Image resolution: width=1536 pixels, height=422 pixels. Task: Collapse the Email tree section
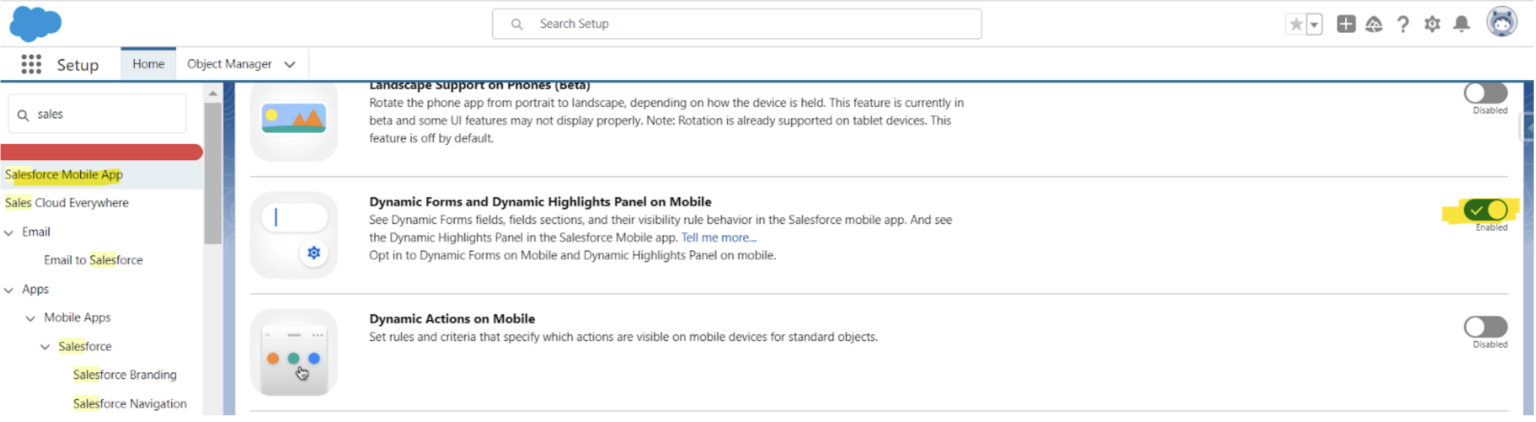(x=9, y=232)
